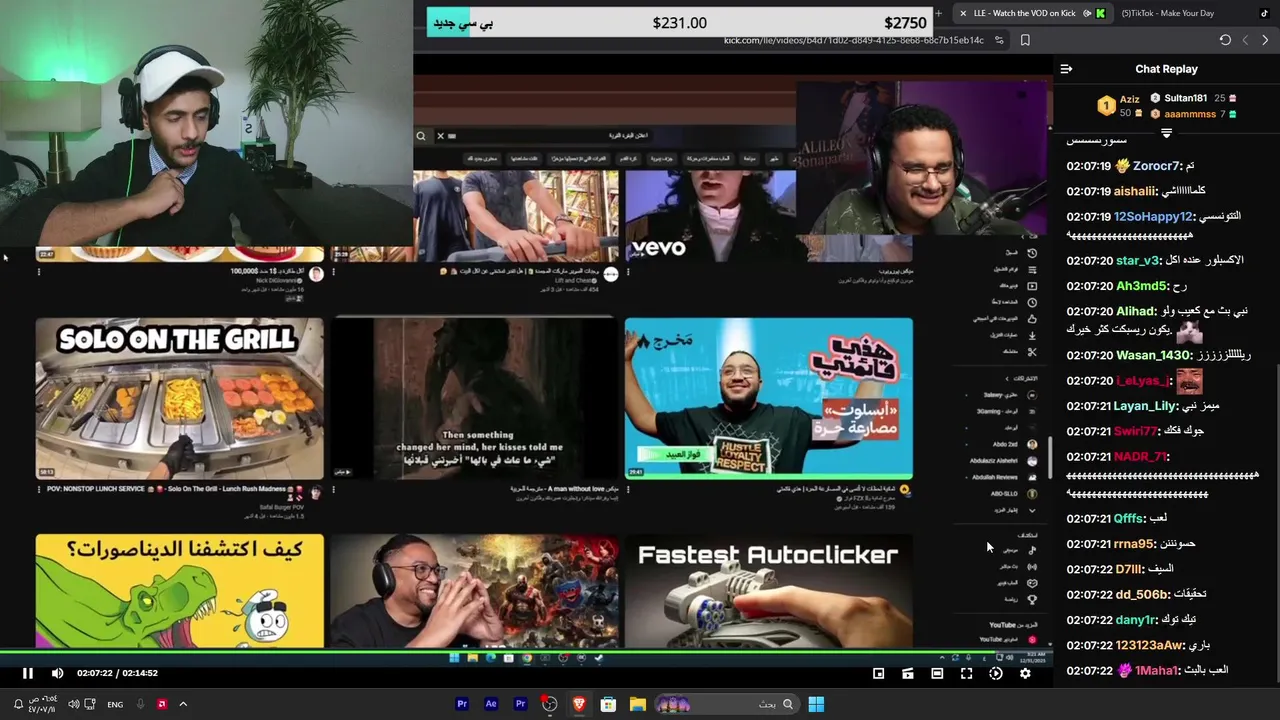This screenshot has height=720, width=1280.
Task: Click the Chat Replay heading
Action: tap(1166, 69)
